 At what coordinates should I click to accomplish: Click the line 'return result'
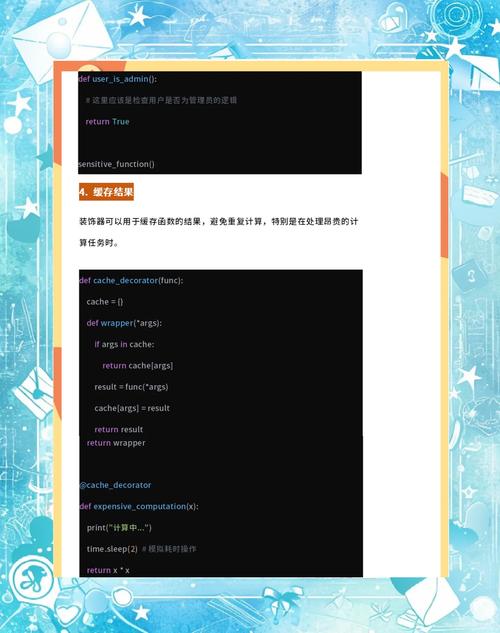119,430
